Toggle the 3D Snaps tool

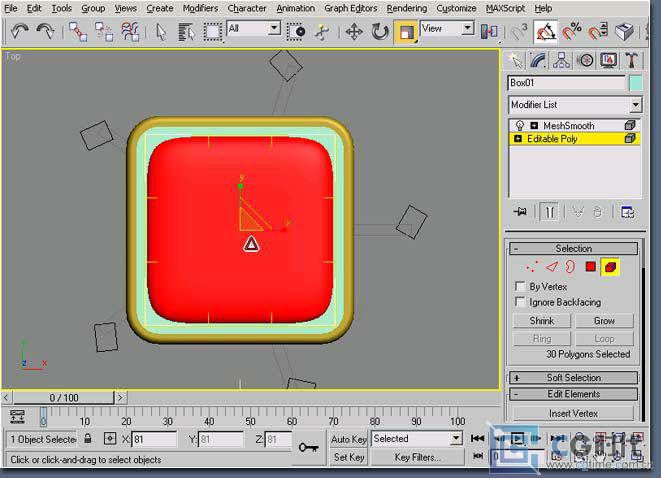point(519,32)
